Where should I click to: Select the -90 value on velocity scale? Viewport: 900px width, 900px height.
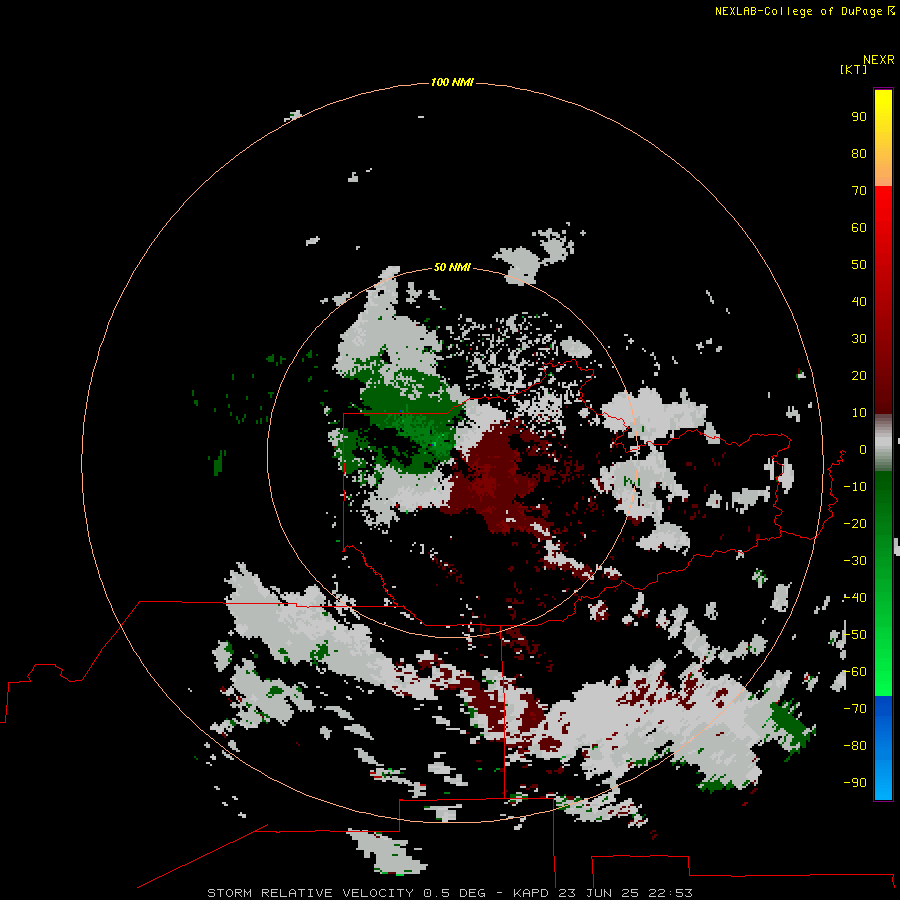coord(855,783)
